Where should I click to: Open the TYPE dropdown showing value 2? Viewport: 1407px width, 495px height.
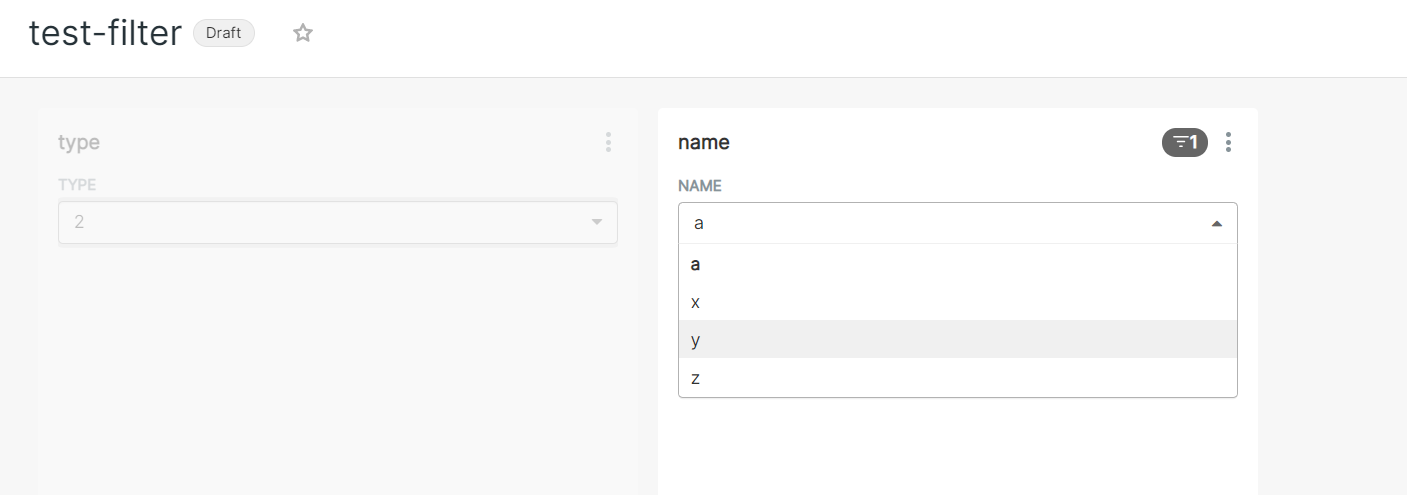coord(338,222)
